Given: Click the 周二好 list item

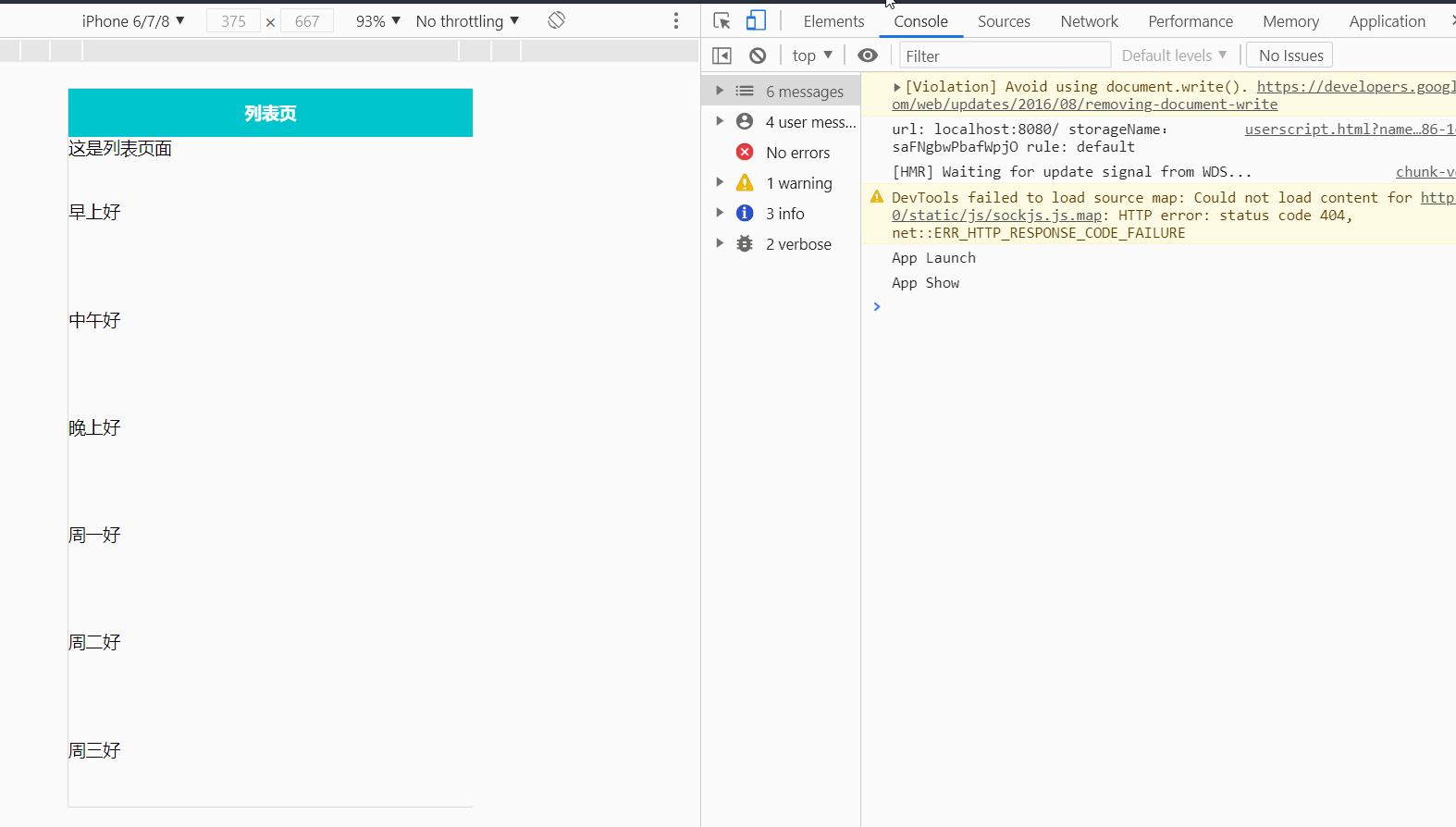Looking at the screenshot, I should coord(94,642).
